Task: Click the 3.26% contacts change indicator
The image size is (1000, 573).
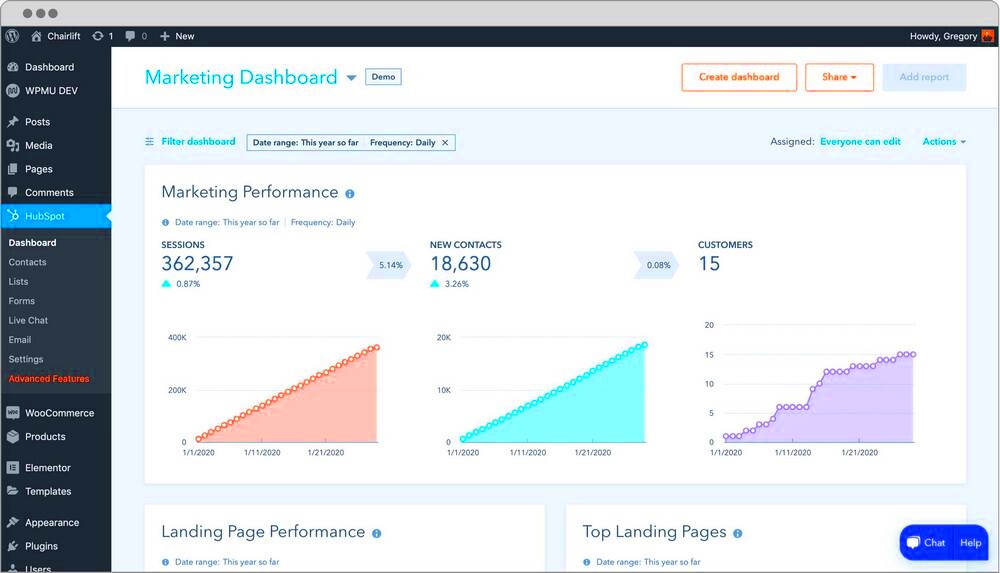Action: coord(449,284)
